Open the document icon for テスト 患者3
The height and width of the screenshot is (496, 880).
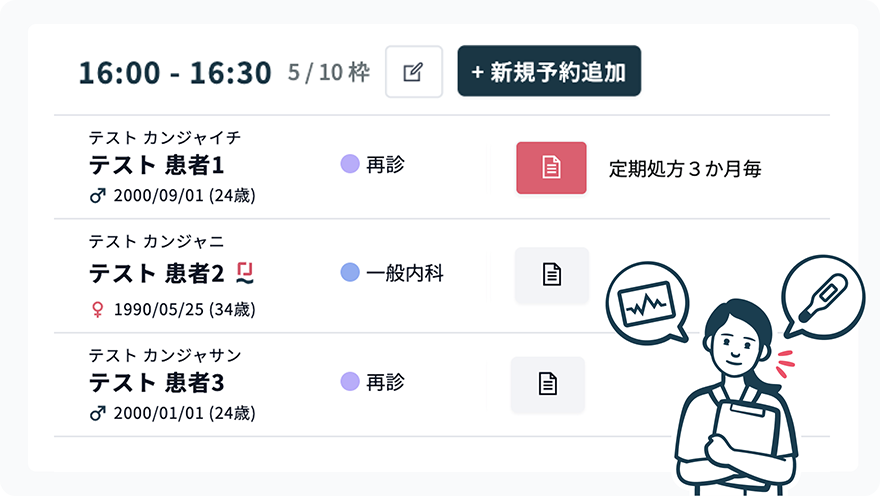click(548, 384)
